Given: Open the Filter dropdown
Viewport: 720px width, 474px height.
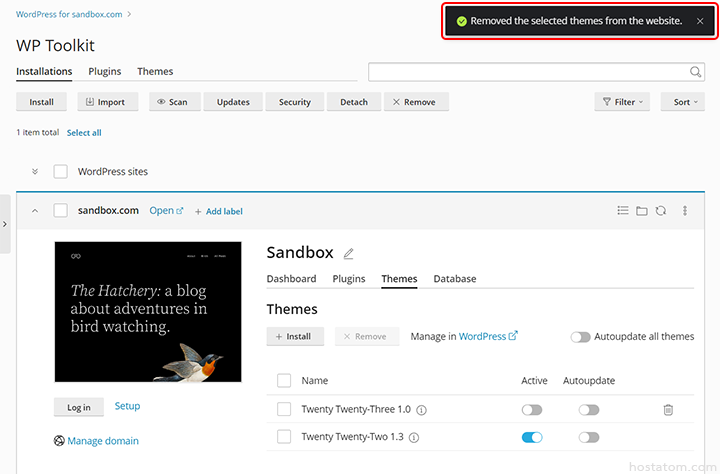Looking at the screenshot, I should tap(621, 102).
